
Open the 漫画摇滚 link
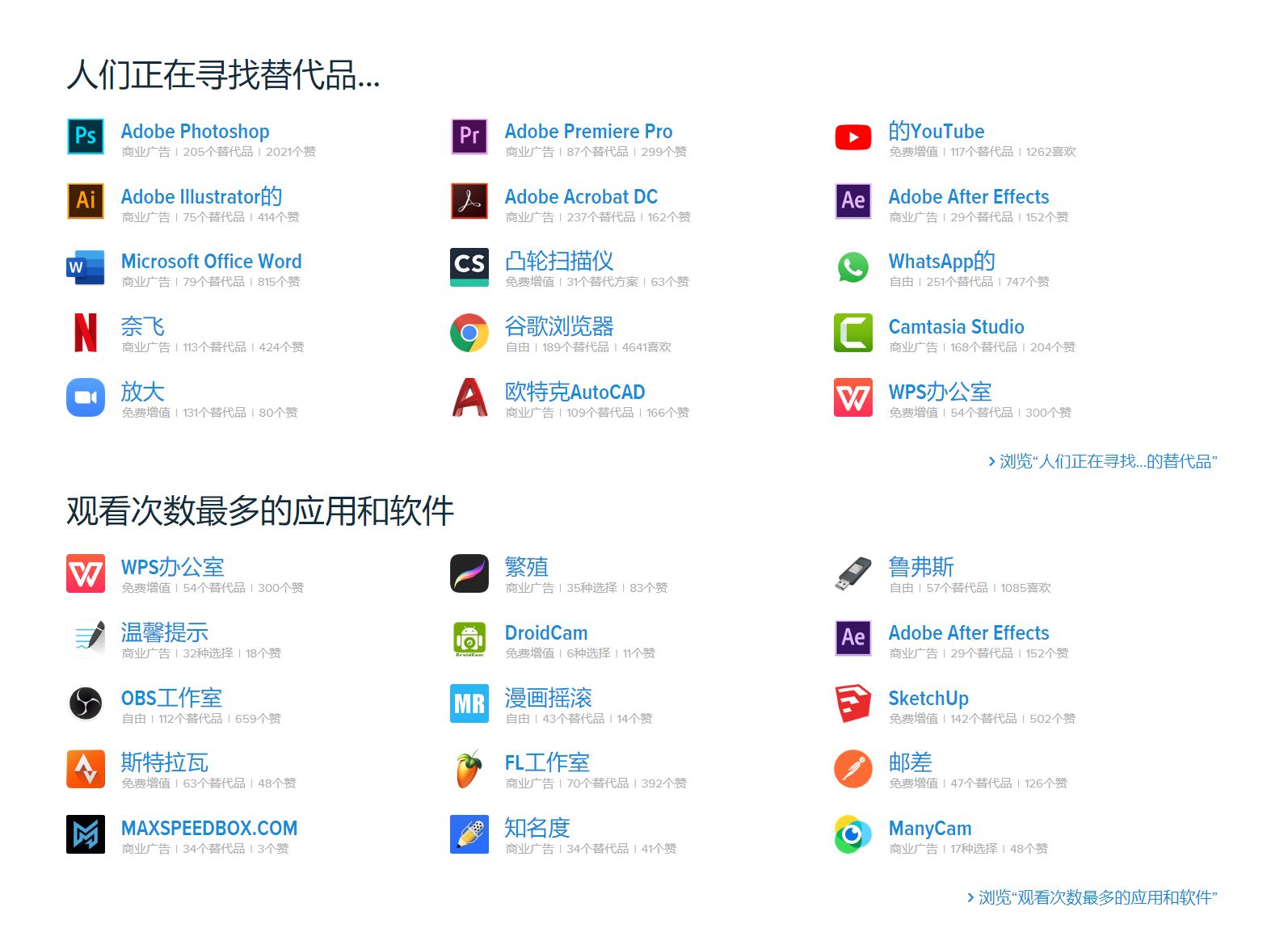coord(548,698)
